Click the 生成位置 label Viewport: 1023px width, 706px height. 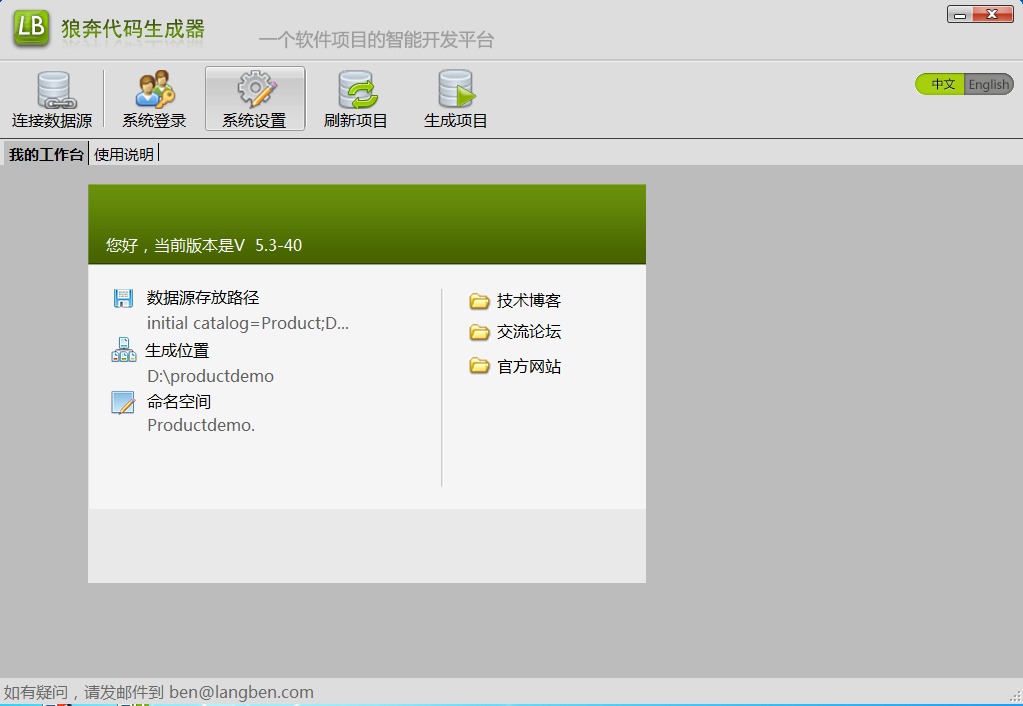[x=177, y=350]
